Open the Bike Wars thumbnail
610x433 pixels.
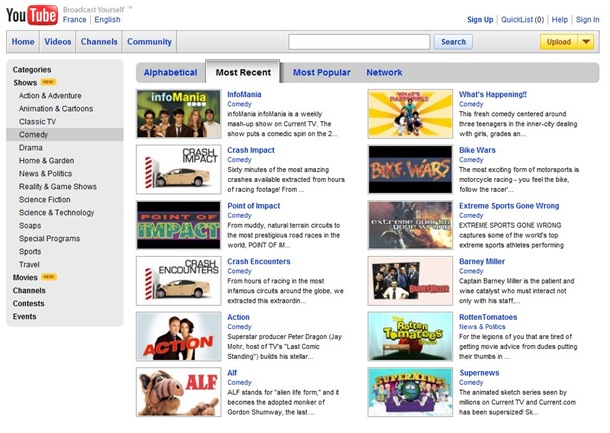coord(410,170)
